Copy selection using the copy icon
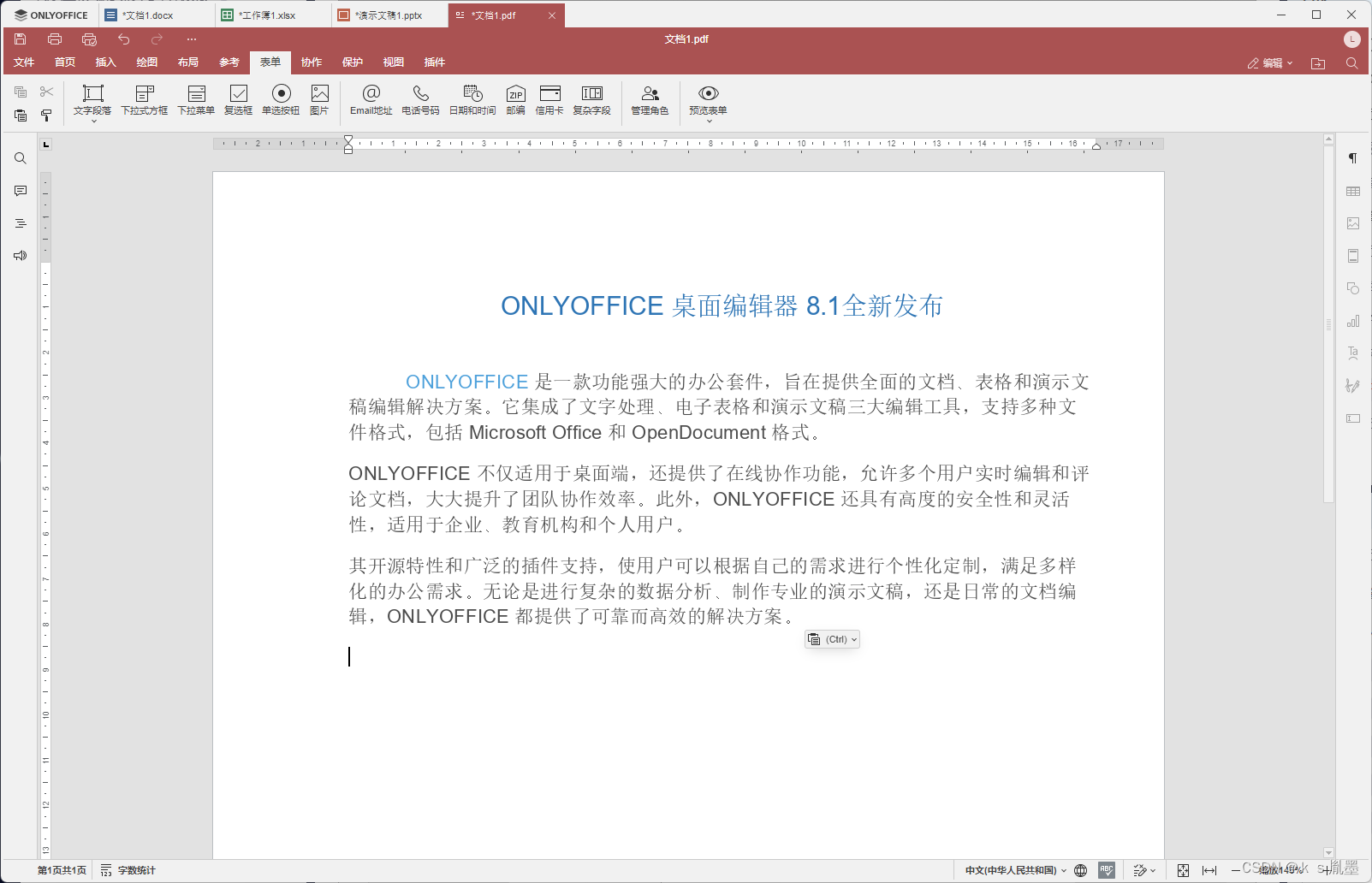Screen dimensions: 1372x883 coord(21,92)
